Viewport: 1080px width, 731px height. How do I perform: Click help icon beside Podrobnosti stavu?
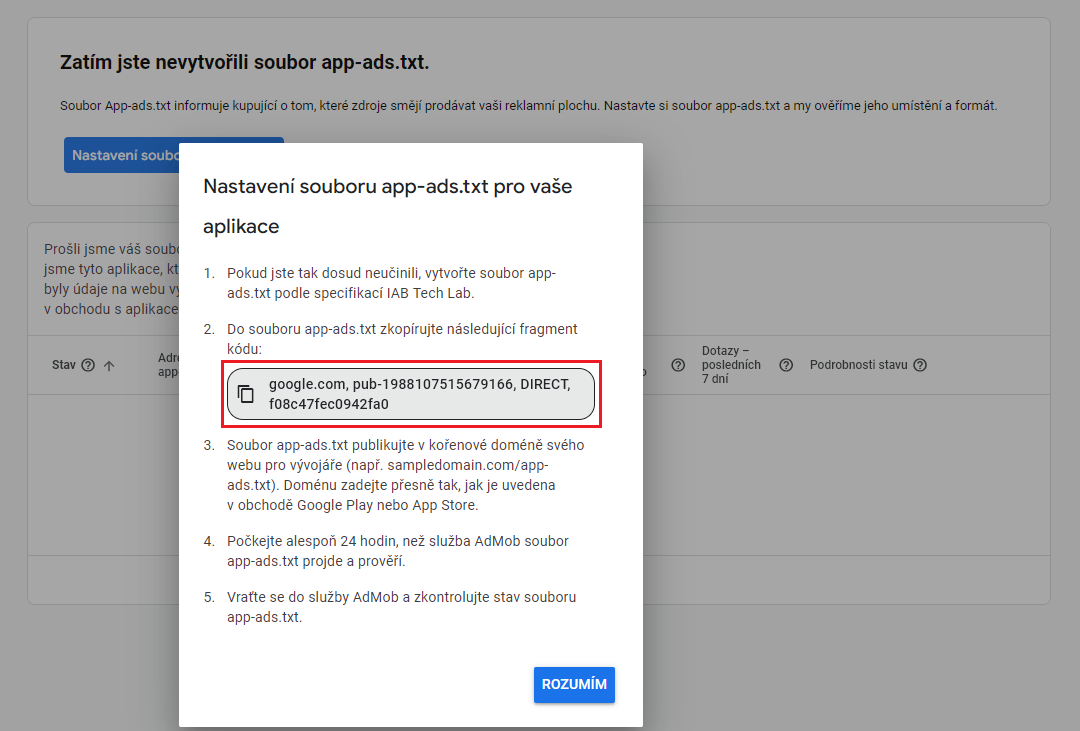(919, 365)
